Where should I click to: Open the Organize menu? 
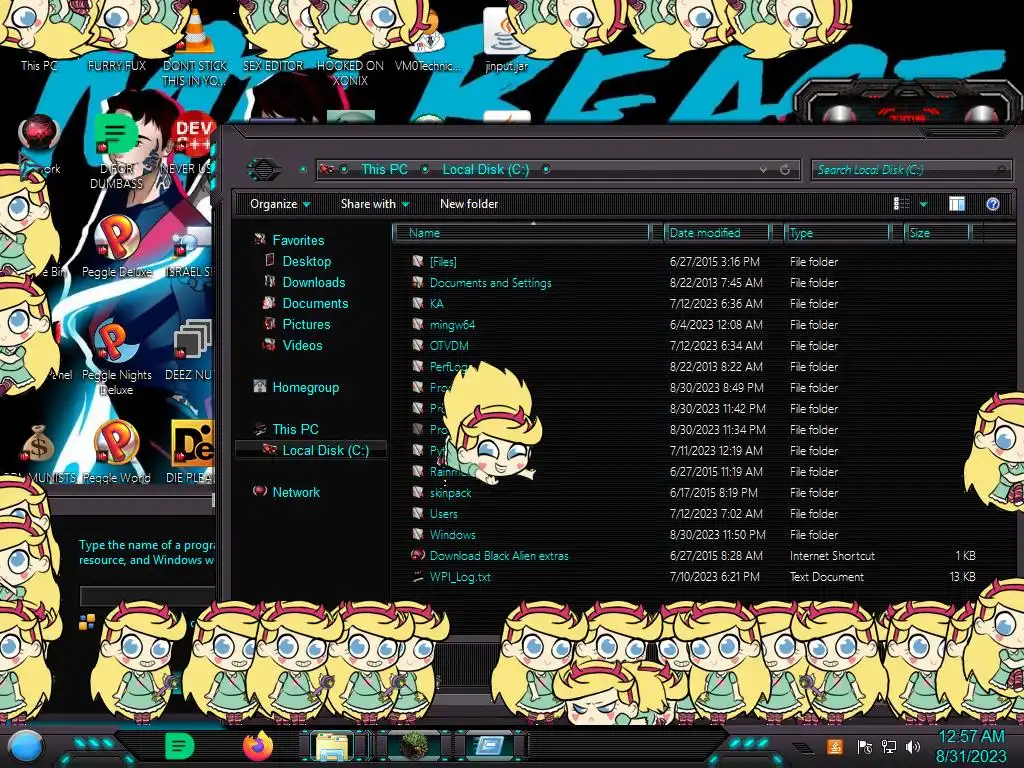pos(280,204)
